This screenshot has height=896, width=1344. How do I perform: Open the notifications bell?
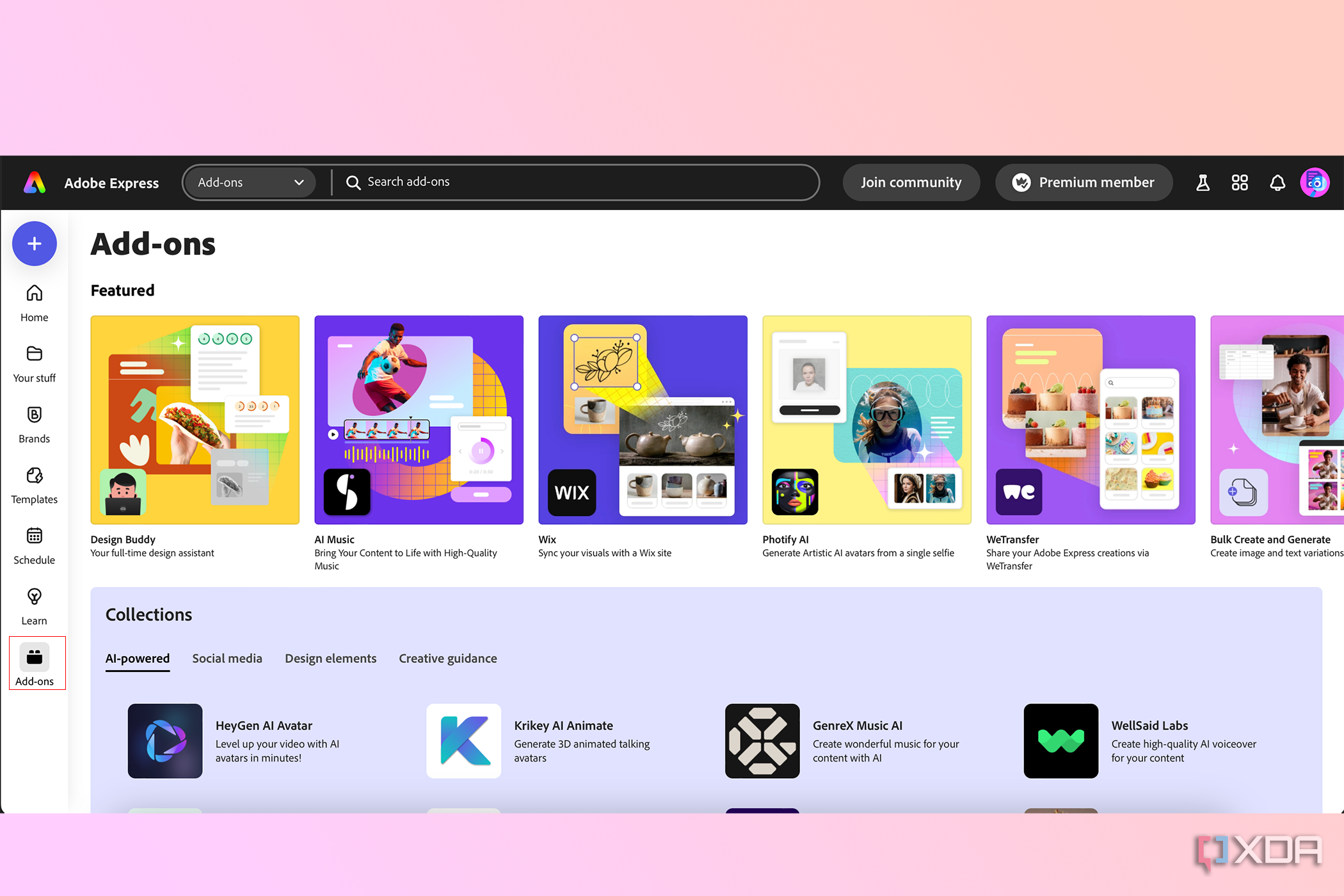tap(1277, 183)
